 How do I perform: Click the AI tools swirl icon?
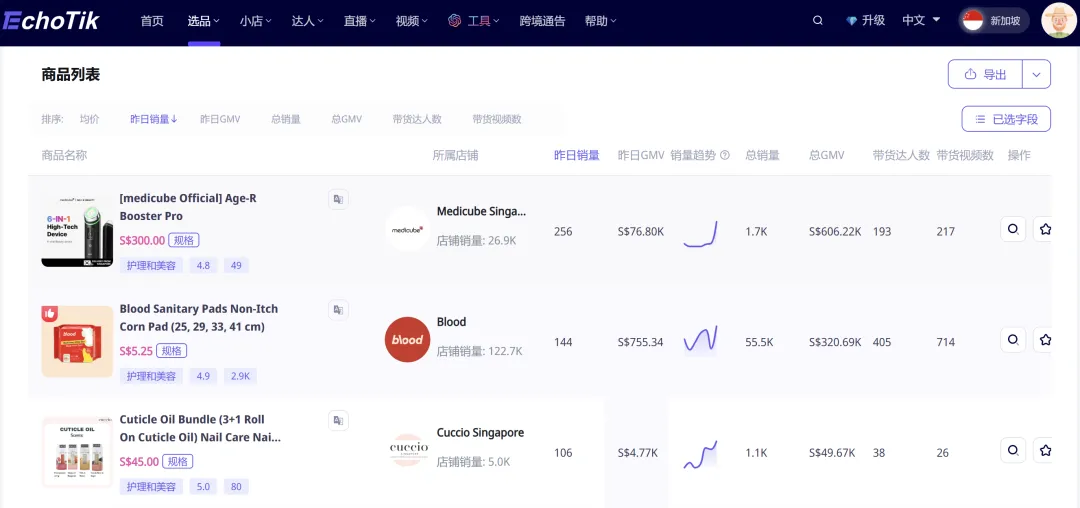pyautogui.click(x=454, y=21)
